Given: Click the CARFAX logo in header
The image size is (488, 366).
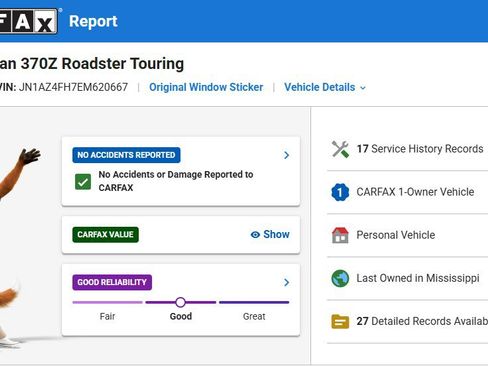Looking at the screenshot, I should pos(29,21).
